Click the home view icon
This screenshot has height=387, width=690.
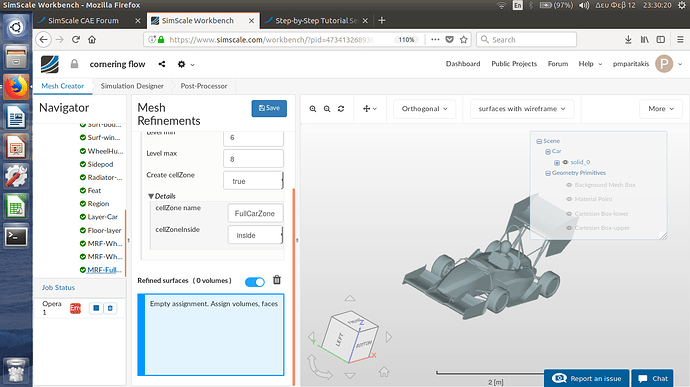384,372
